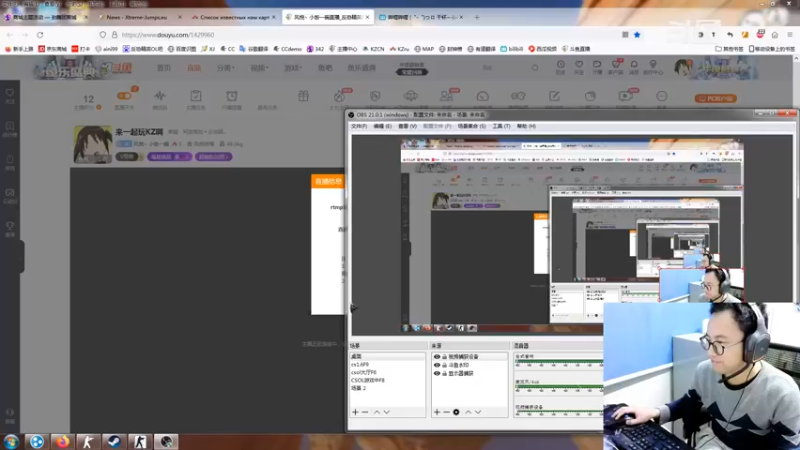The image size is (800, 450).
Task: Open the waveform icon in streamer toolbar
Action: pyautogui.click(x=160, y=98)
